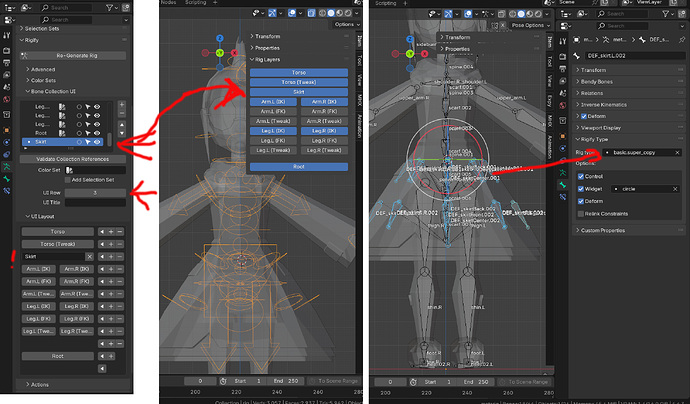
Task: Uncheck the Deform panel header checkbox
Action: point(584,117)
